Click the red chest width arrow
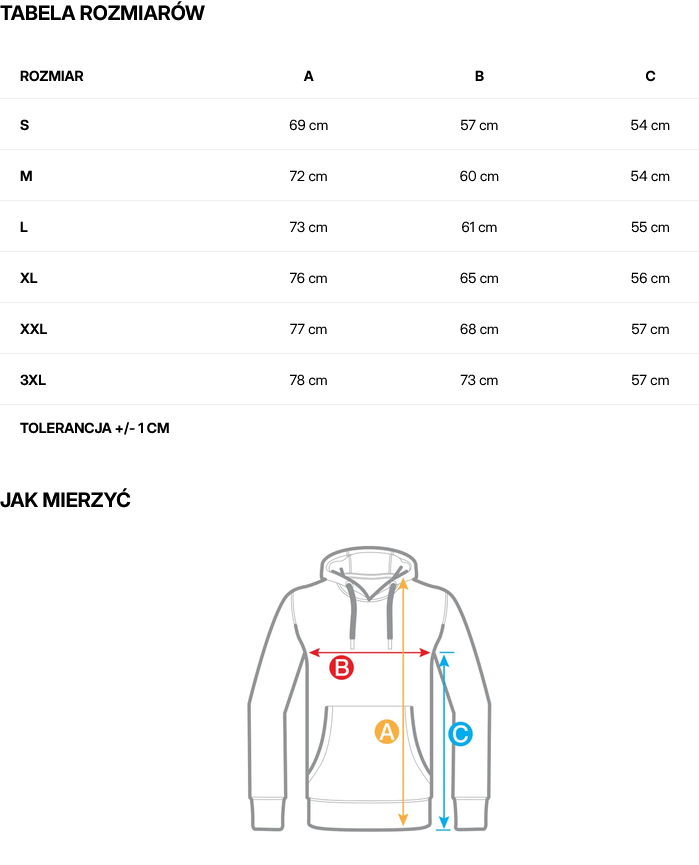Screen dimensions: 699x865 pyautogui.click(x=369, y=653)
